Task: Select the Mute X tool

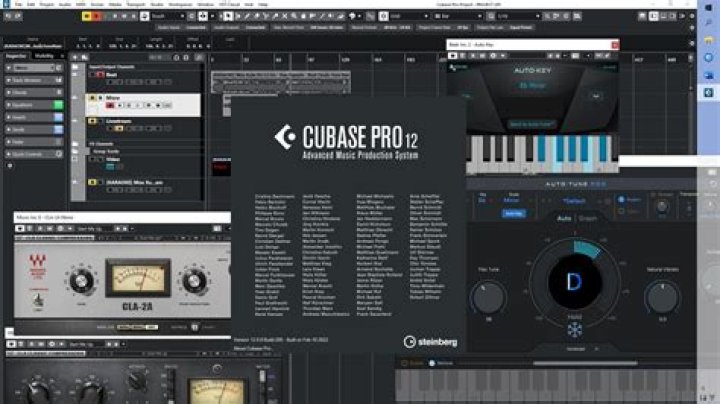Action: click(285, 16)
